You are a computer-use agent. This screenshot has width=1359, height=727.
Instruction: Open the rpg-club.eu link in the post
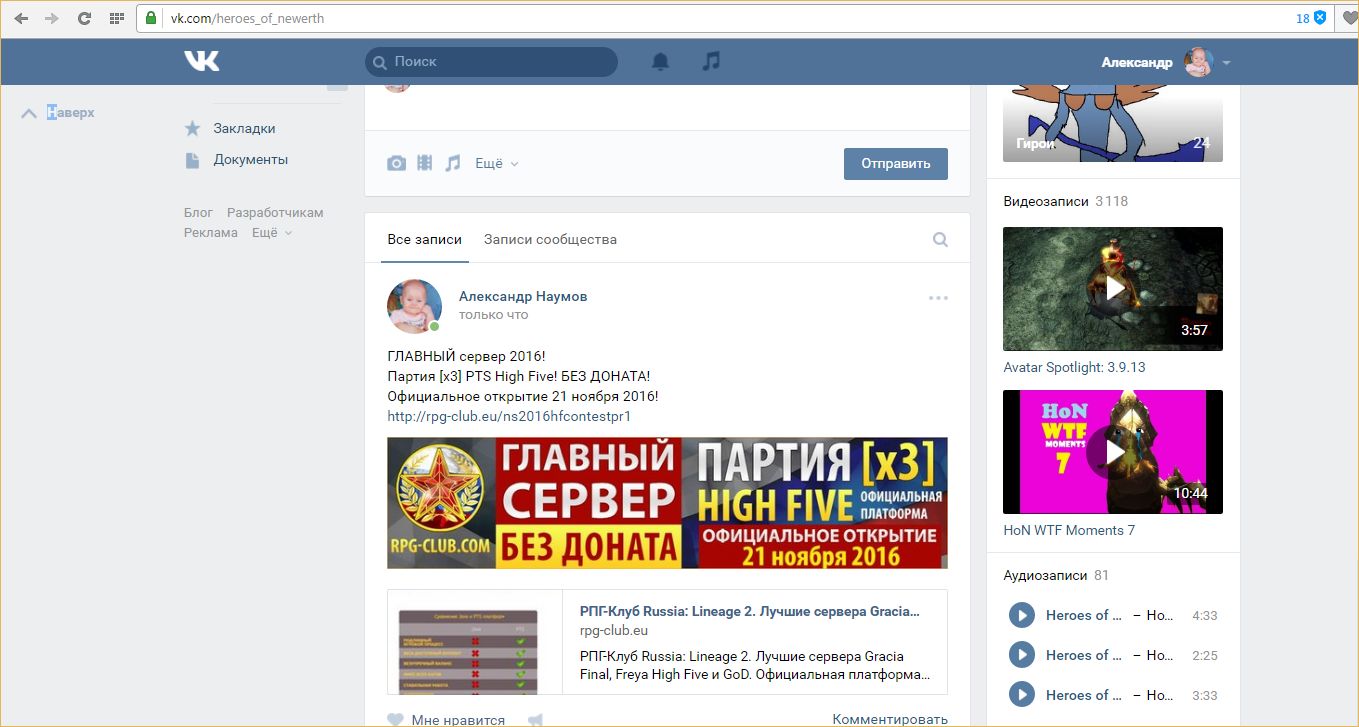click(509, 416)
